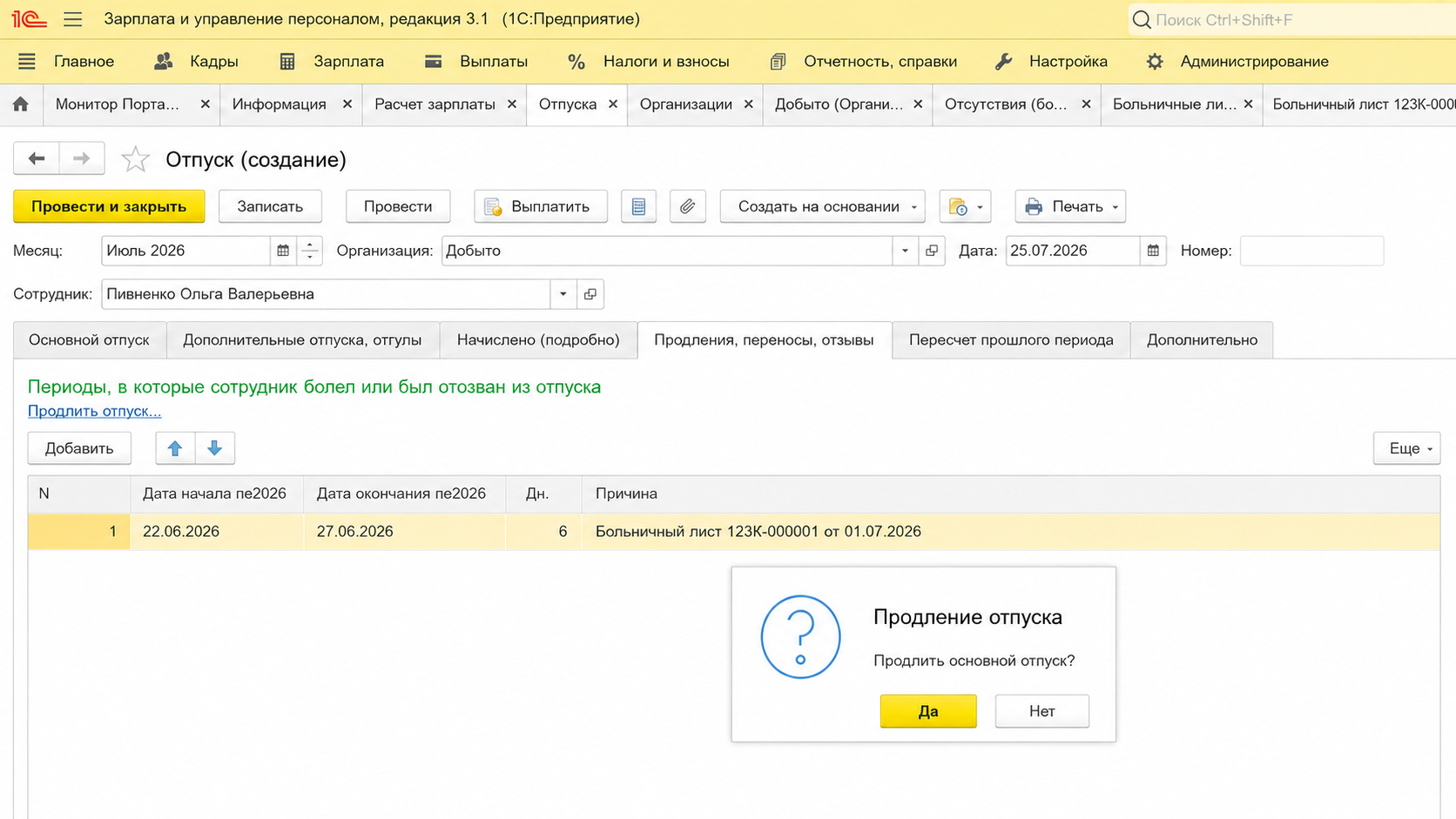Viewport: 1456px width, 819px height.
Task: Decline vacation extension with Нет
Action: pyautogui.click(x=1041, y=711)
